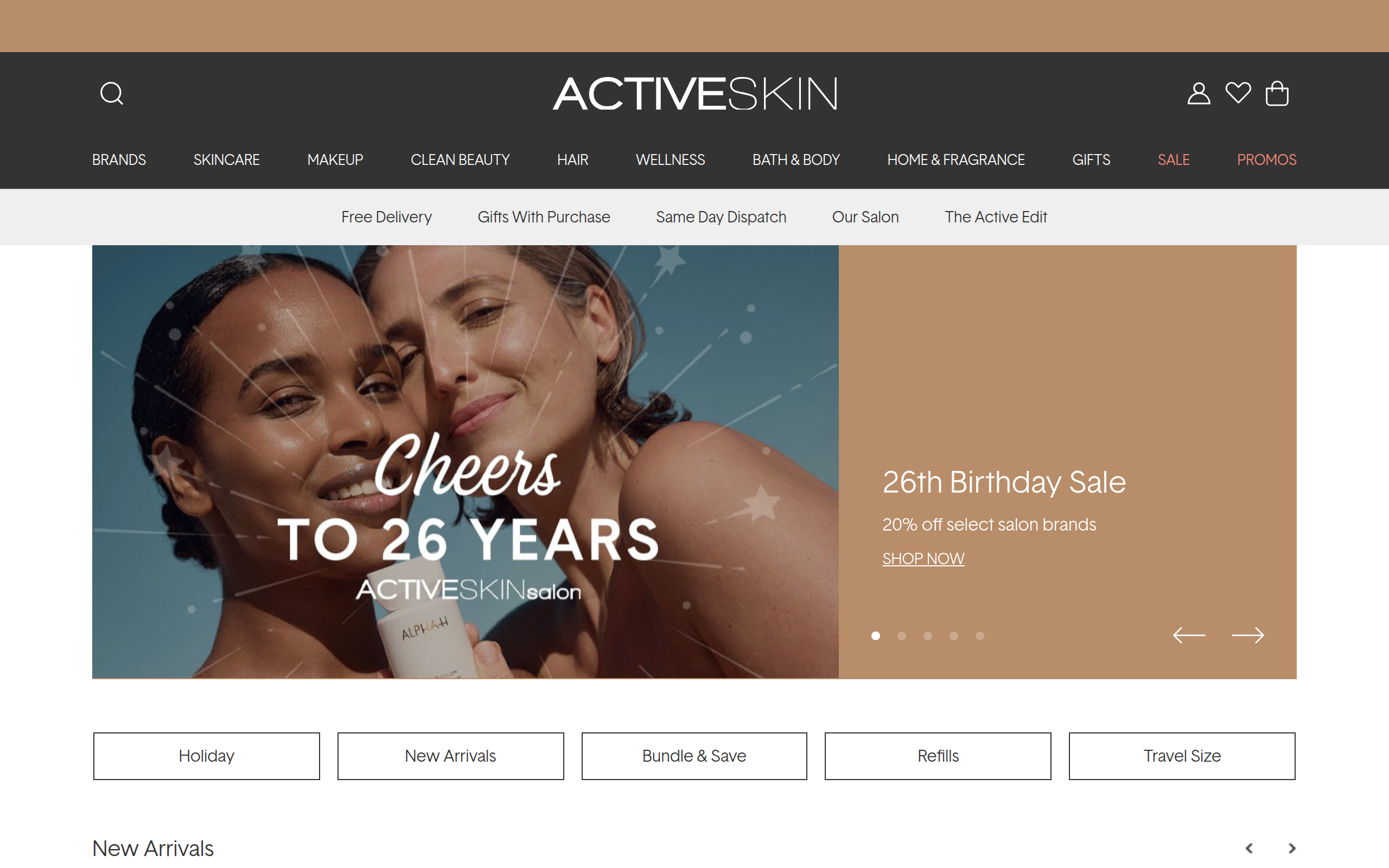Open the Same Day Dispatch link
The image size is (1389, 868).
(721, 217)
